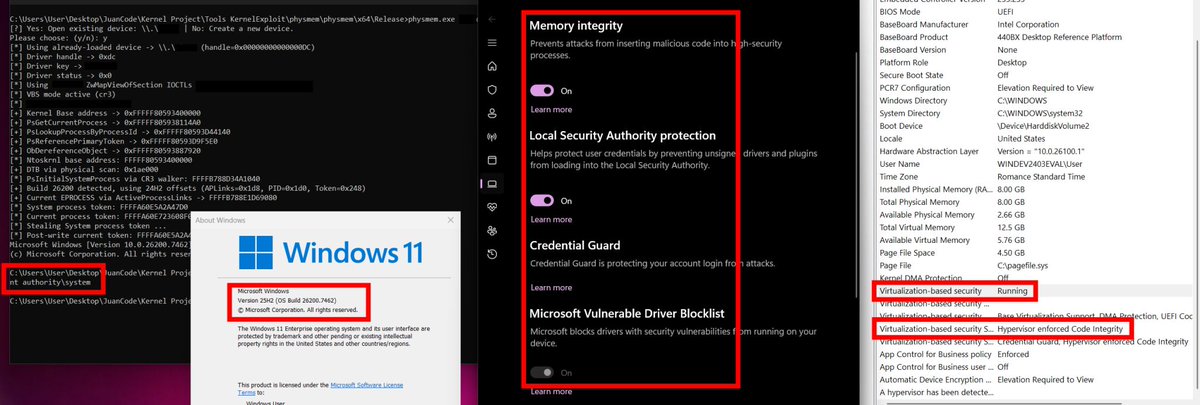
Task: Open Virus & threat protection shield icon
Action: 491,90
